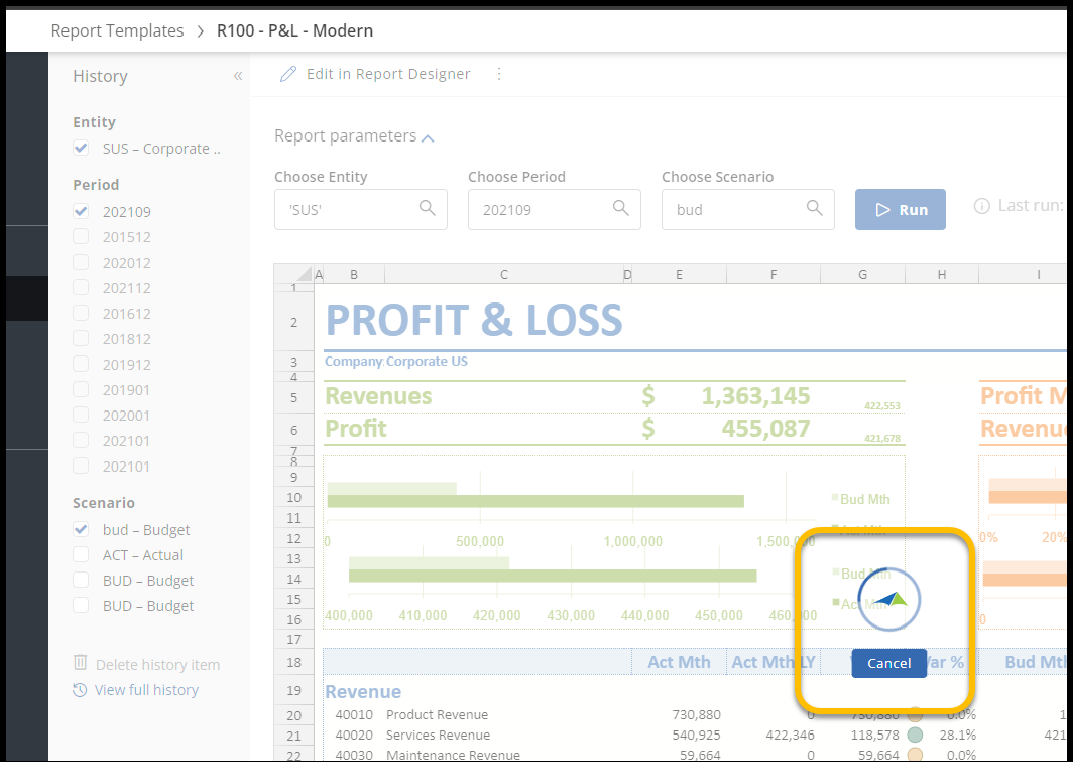1073x762 pixels.
Task: Click the green indicator for Services Revenue
Action: [915, 735]
